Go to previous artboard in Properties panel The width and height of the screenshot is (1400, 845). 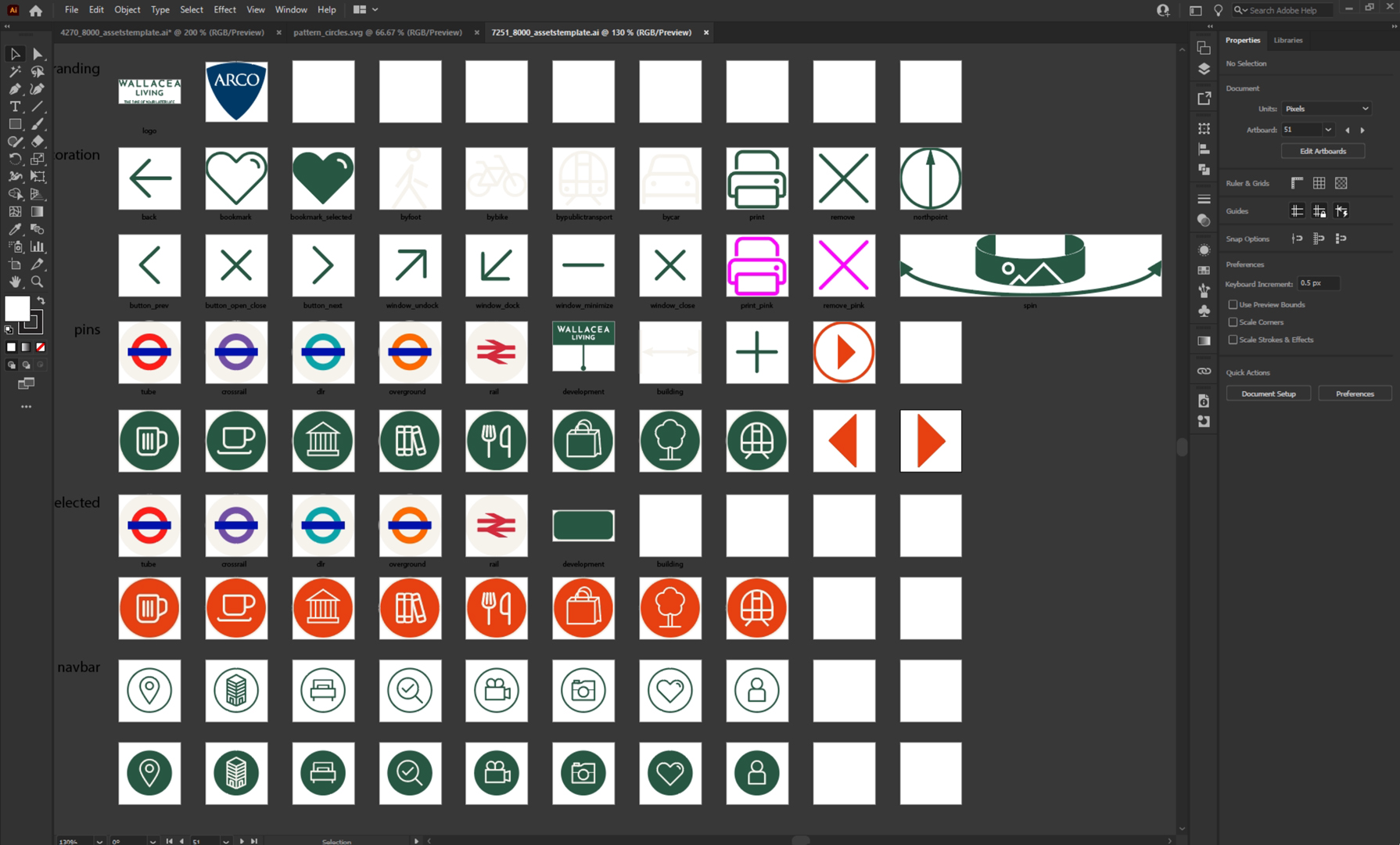[1347, 130]
